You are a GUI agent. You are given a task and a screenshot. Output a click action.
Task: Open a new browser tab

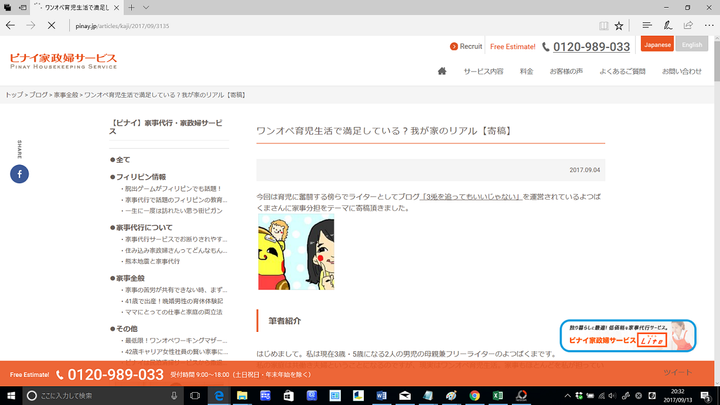[x=132, y=7]
